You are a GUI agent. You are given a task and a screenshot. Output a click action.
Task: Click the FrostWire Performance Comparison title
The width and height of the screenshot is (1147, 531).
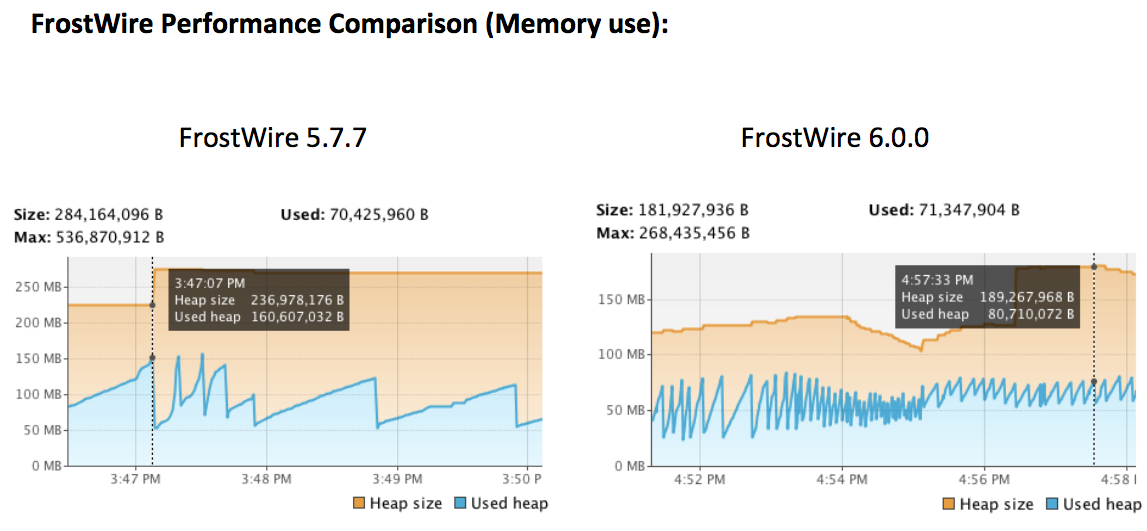349,24
